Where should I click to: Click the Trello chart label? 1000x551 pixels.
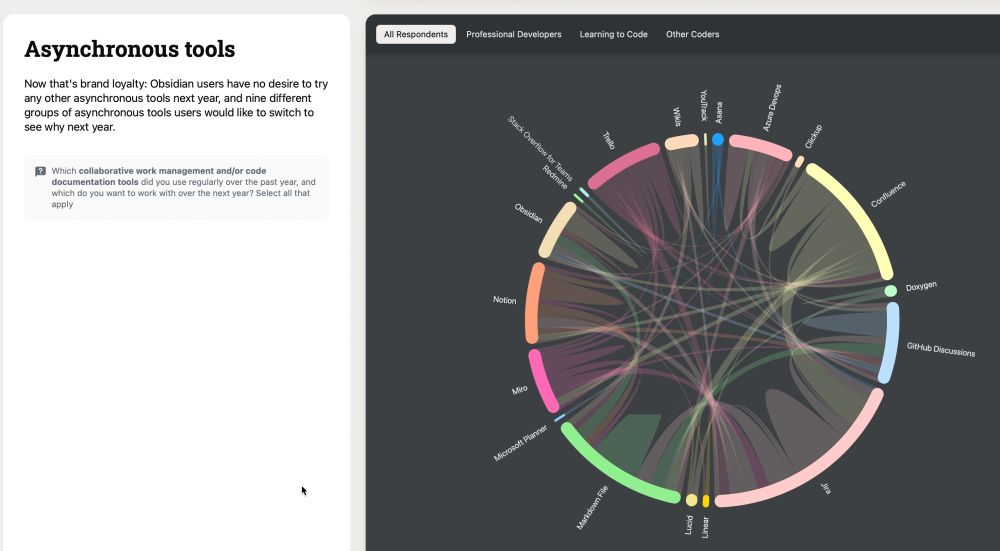(x=609, y=140)
